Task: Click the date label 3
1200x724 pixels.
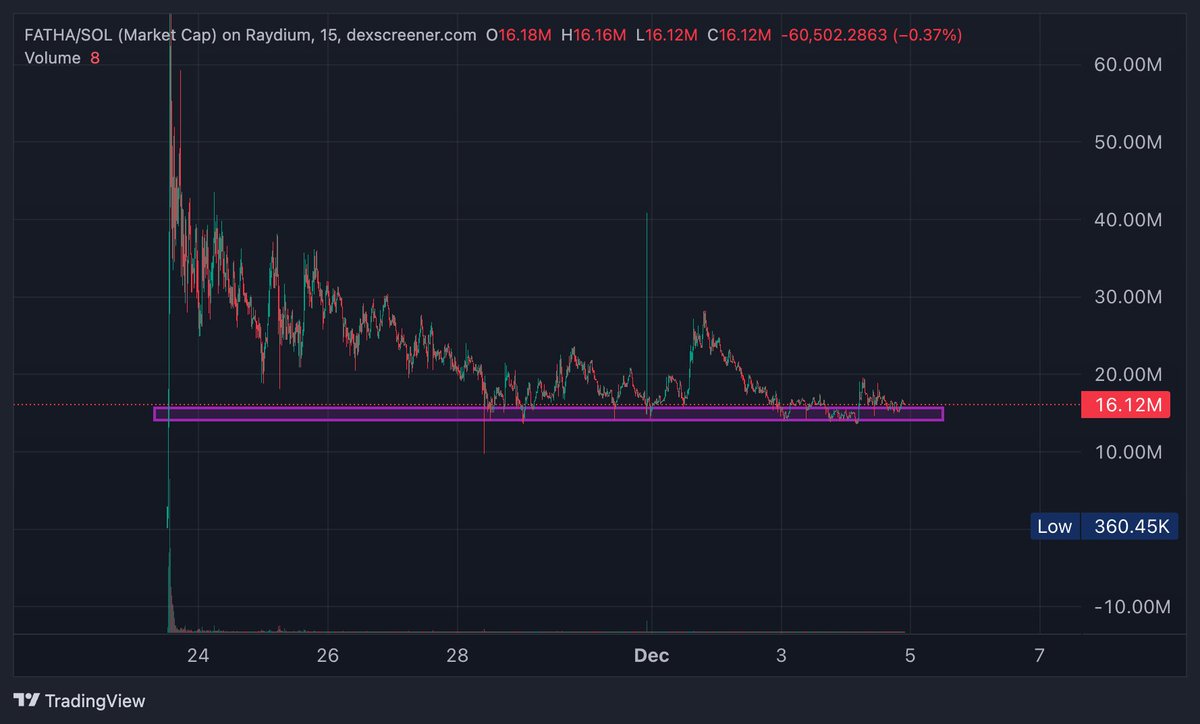Action: click(781, 656)
